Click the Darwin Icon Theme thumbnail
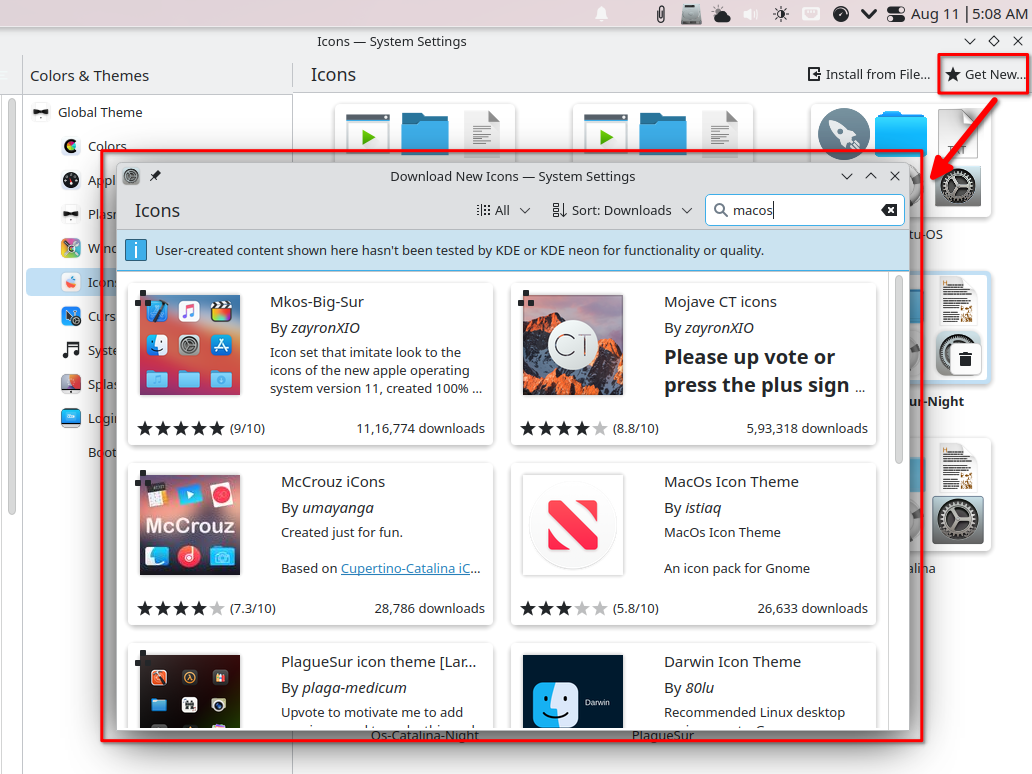 tap(573, 691)
